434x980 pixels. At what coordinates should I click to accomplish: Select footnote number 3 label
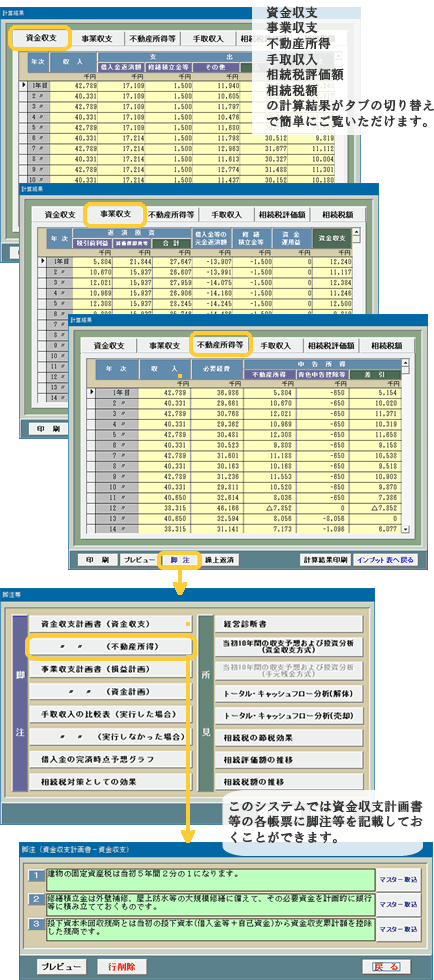pyautogui.click(x=36, y=925)
